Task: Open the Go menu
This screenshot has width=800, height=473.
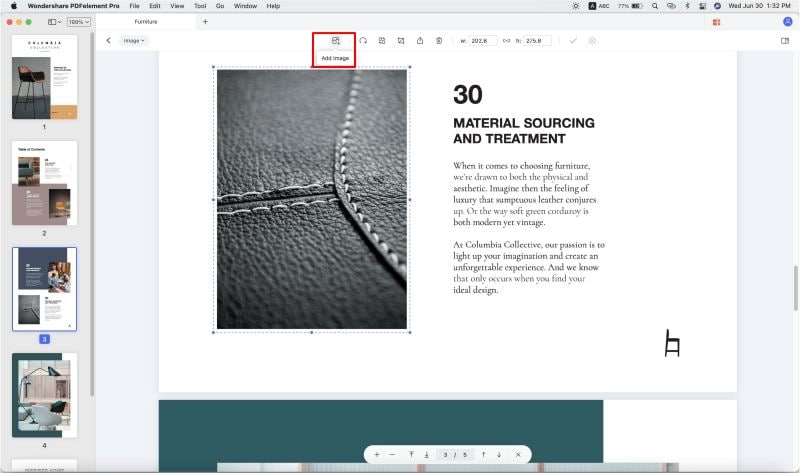Action: pos(220,6)
